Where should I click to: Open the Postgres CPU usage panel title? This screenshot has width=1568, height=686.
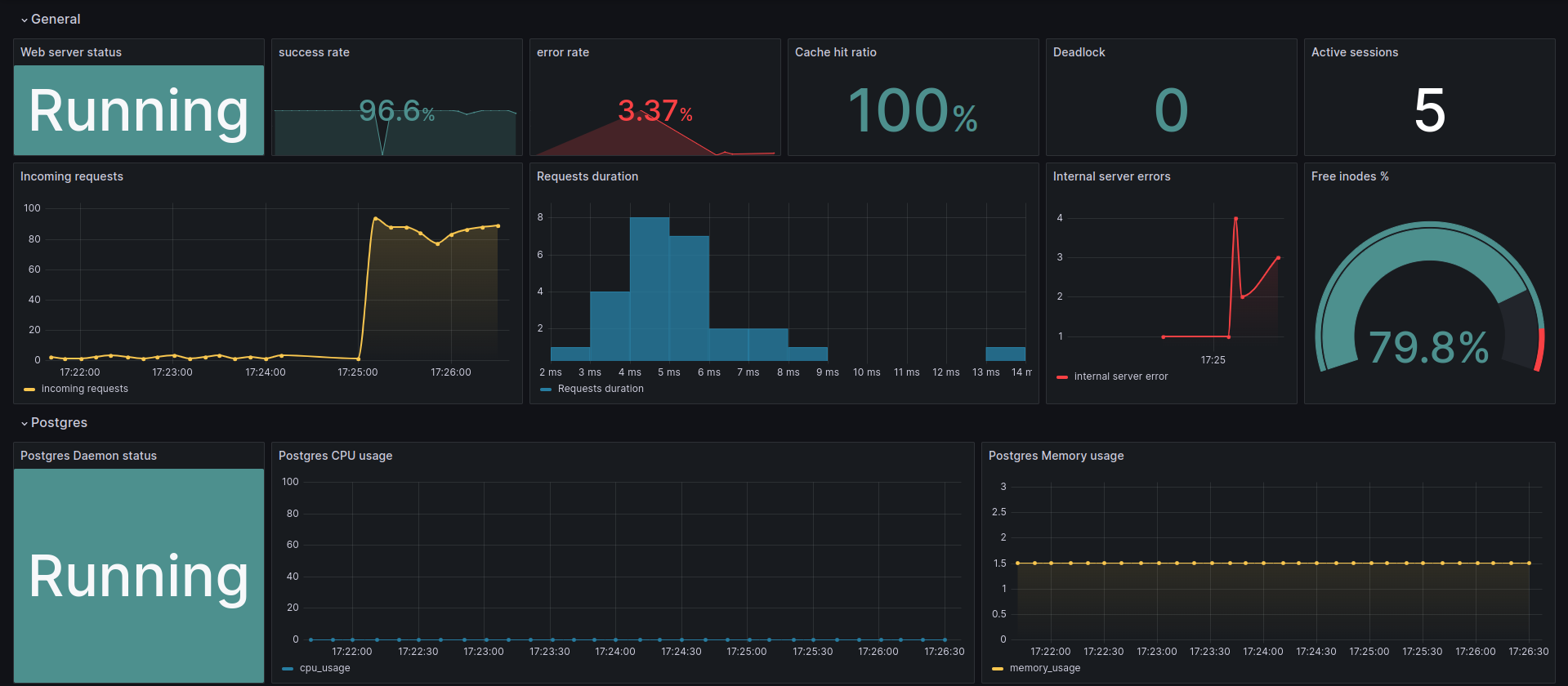click(x=335, y=456)
